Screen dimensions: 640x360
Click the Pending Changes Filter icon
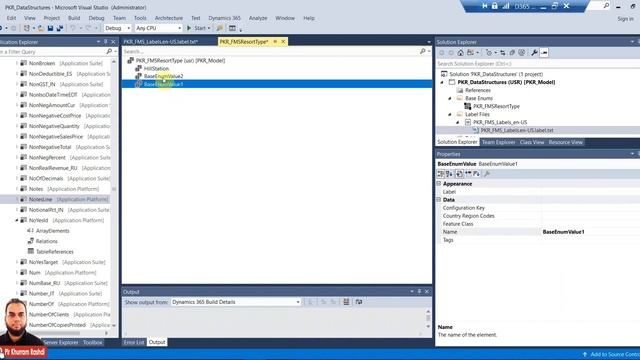click(489, 53)
